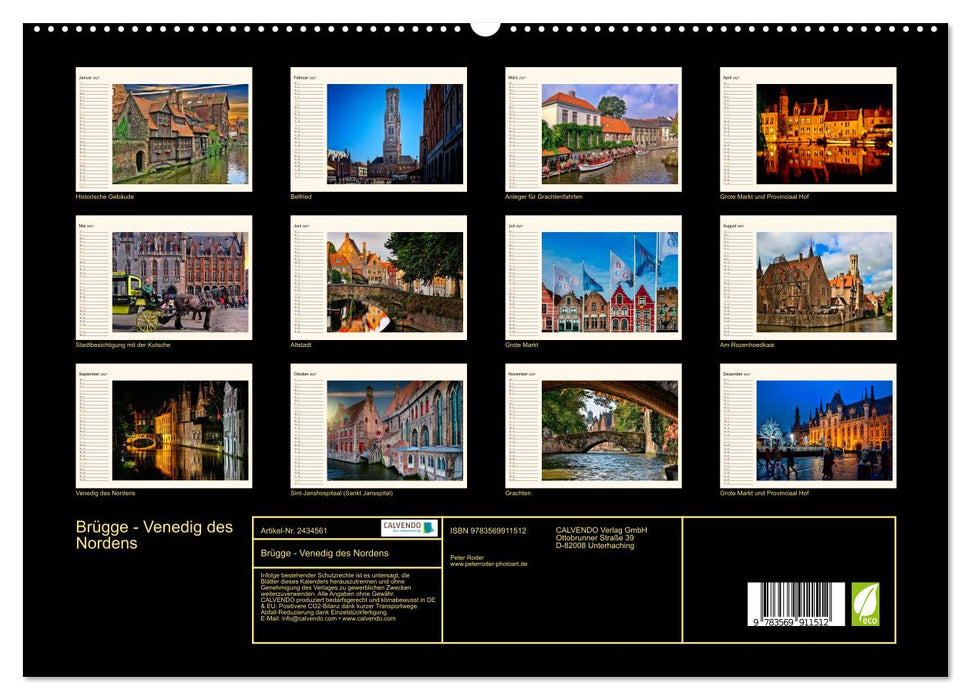Image resolution: width=971 pixels, height=700 pixels.
Task: Open the www.peterroder-photoart.de link
Action: (489, 564)
